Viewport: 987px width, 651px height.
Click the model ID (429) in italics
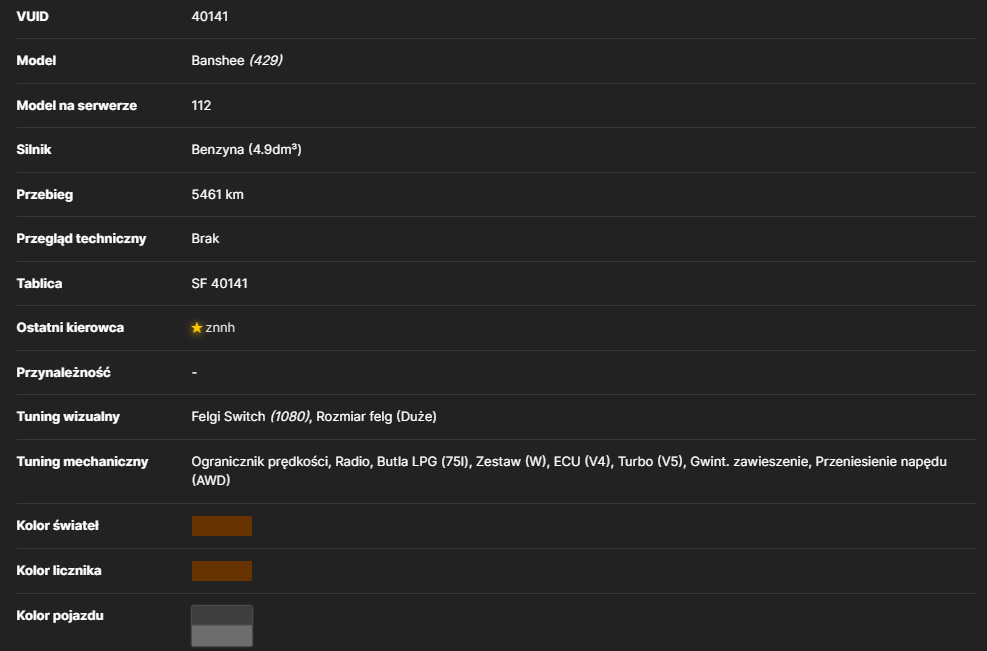point(266,60)
